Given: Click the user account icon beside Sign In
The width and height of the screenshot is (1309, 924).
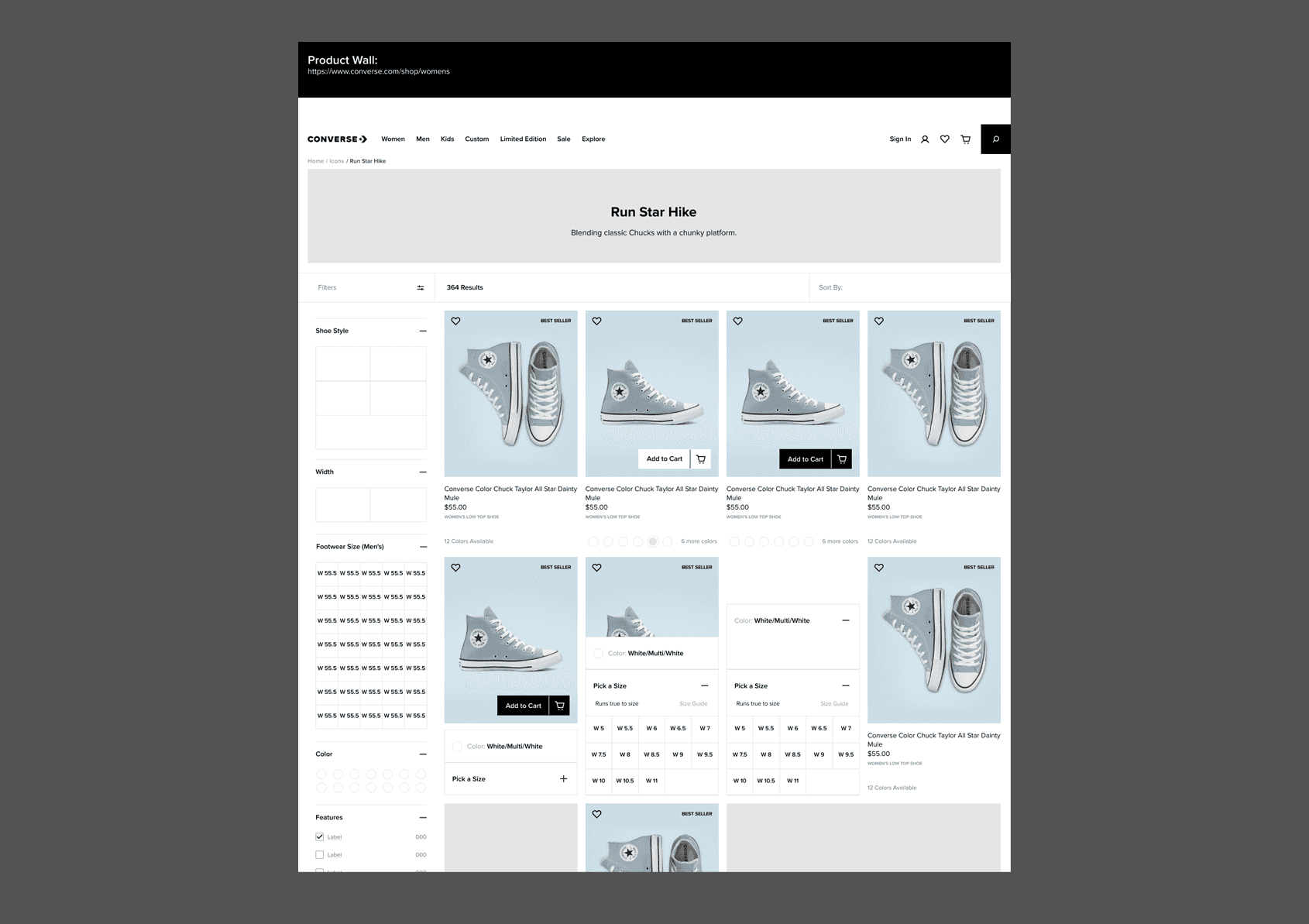Looking at the screenshot, I should click(925, 139).
